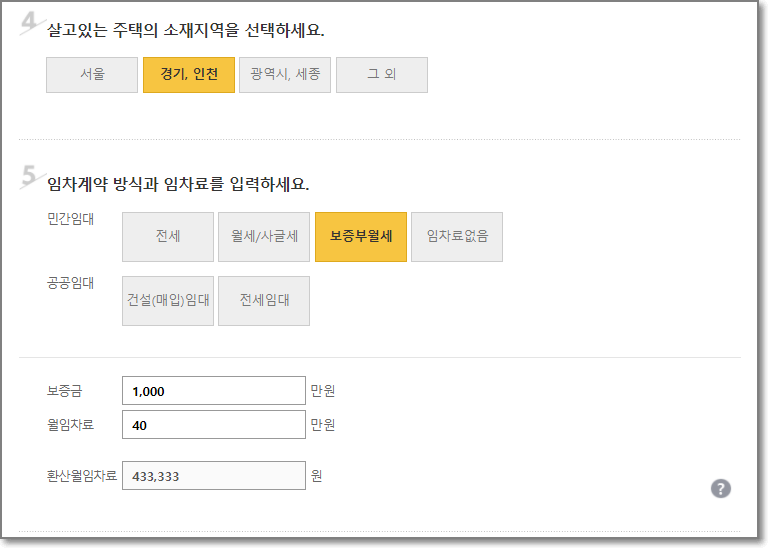Click 만원 unit beside 월임차료 field
The width and height of the screenshot is (768, 548).
click(x=323, y=425)
